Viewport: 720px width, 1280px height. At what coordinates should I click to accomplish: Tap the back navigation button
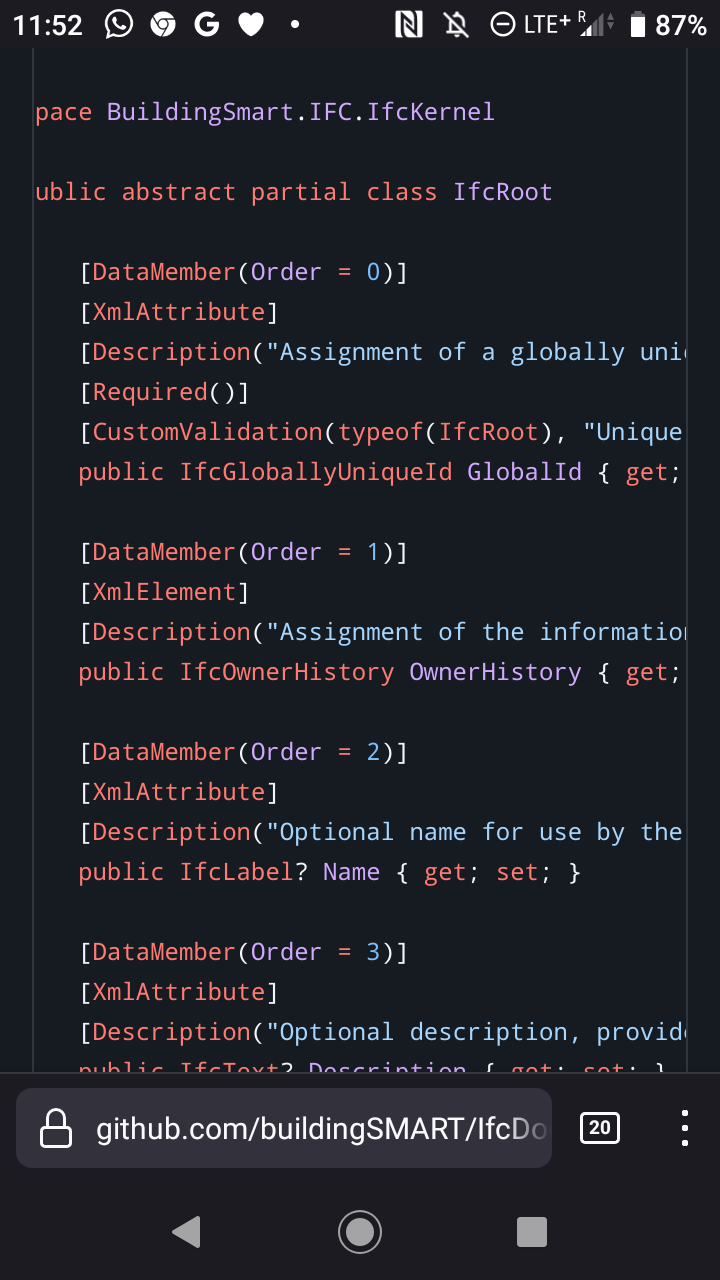(x=186, y=1232)
